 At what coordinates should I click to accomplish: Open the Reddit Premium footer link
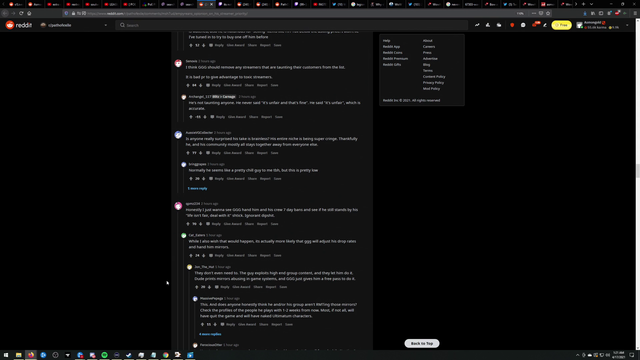click(395, 58)
